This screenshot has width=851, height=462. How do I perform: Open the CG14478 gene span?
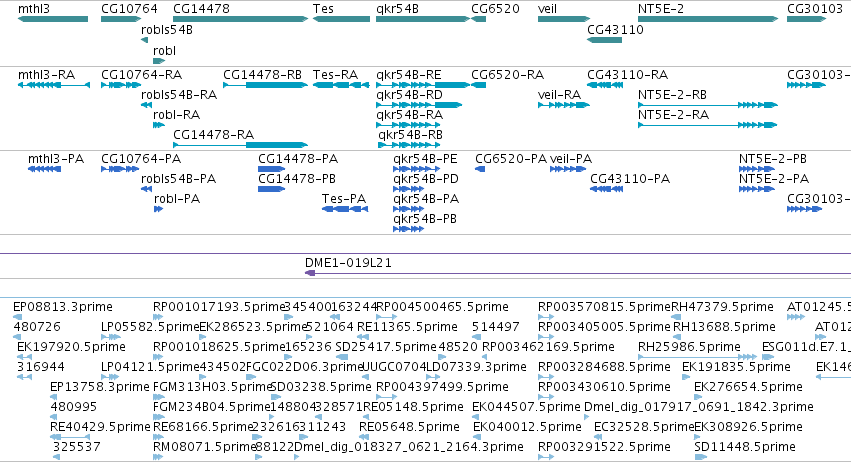point(240,19)
